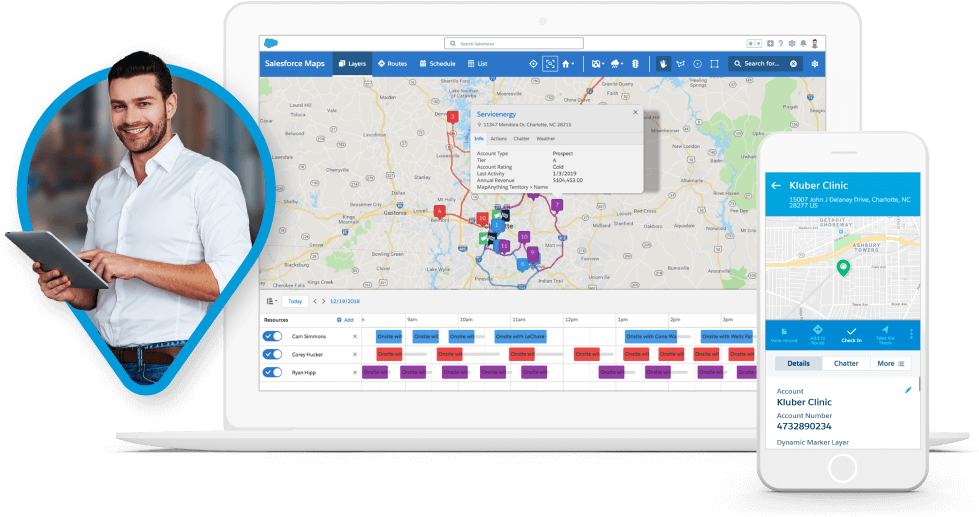The width and height of the screenshot is (979, 517).
Task: Click the Today button
Action: click(295, 302)
